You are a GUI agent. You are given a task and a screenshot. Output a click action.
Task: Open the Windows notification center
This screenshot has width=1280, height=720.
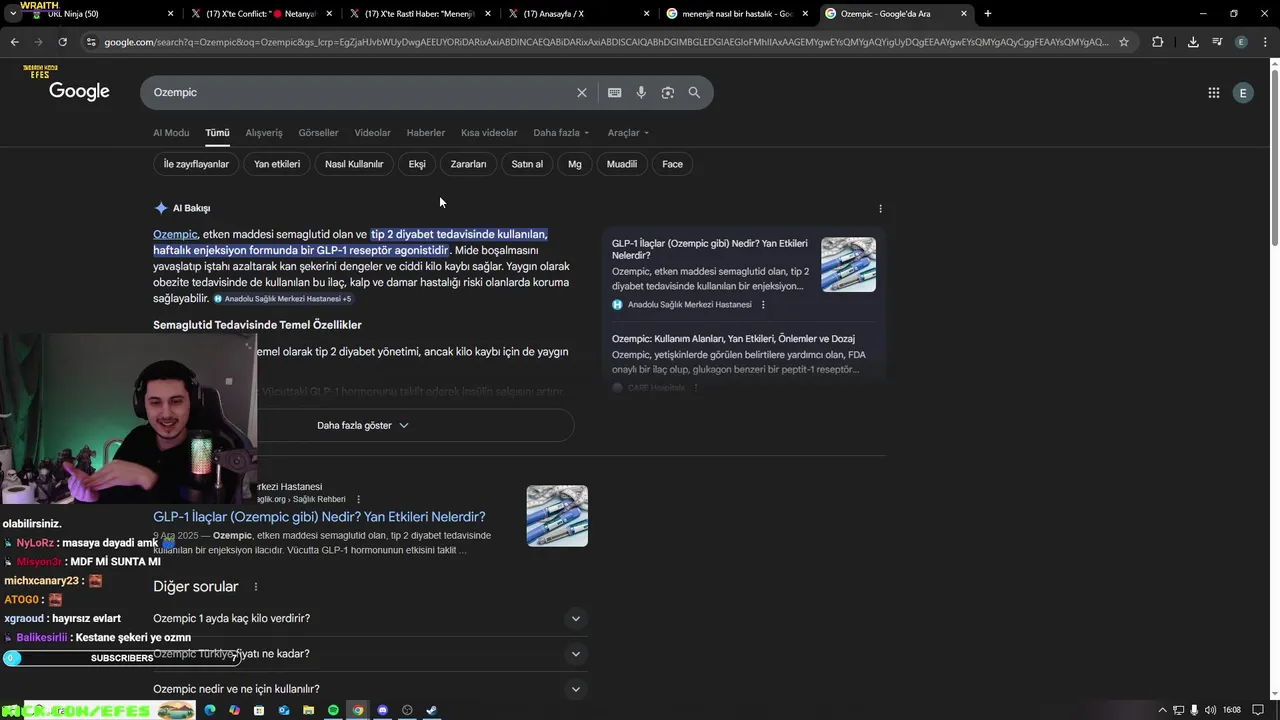(x=1258, y=710)
